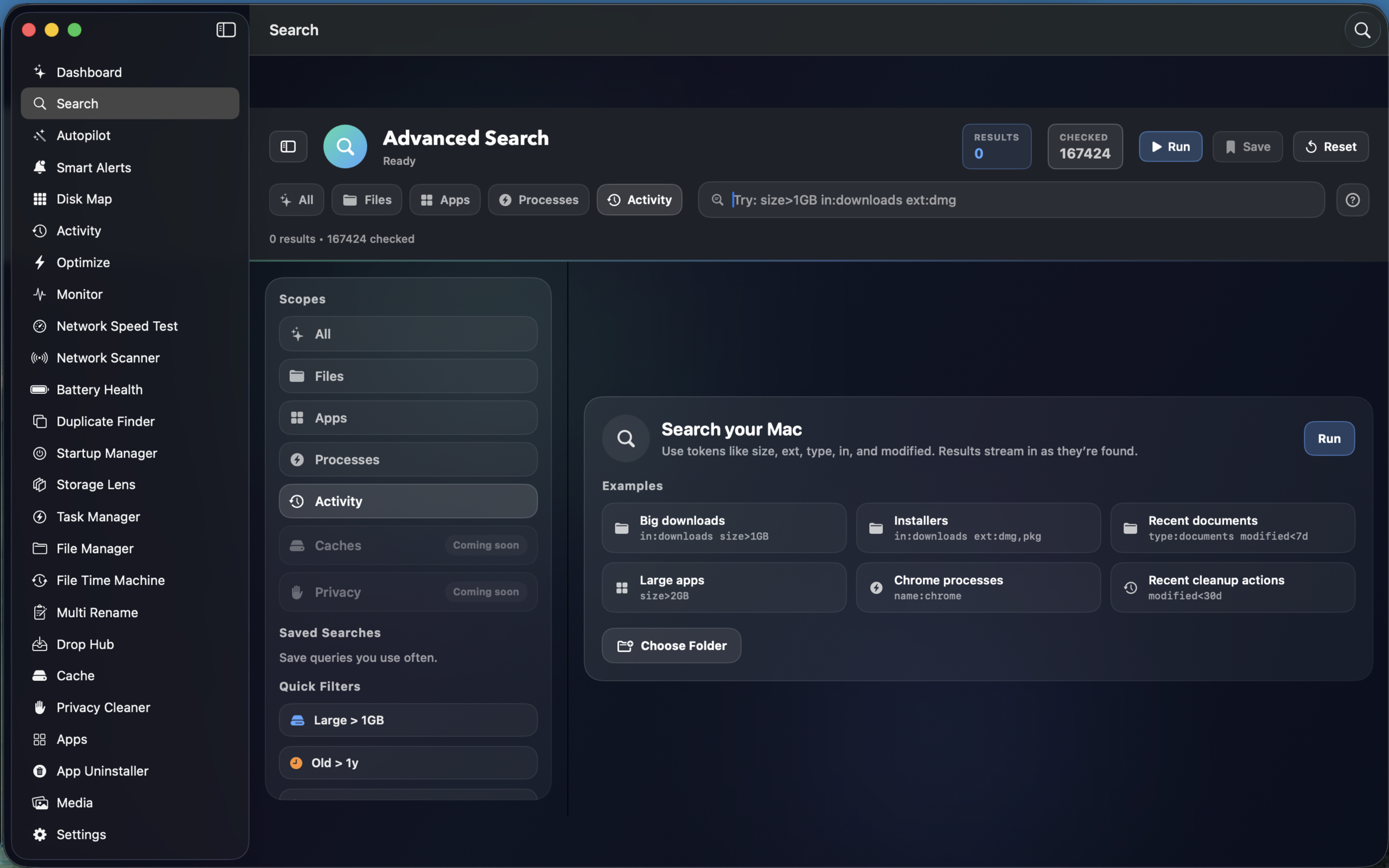The image size is (1389, 868).
Task: Select the Files scope in Scopes panel
Action: click(x=408, y=376)
